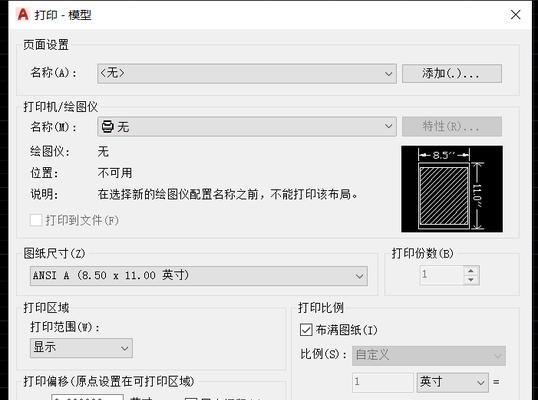538x400 pixels.
Task: Open the 页面设置 名称(A) dropdown
Action: tap(247, 73)
